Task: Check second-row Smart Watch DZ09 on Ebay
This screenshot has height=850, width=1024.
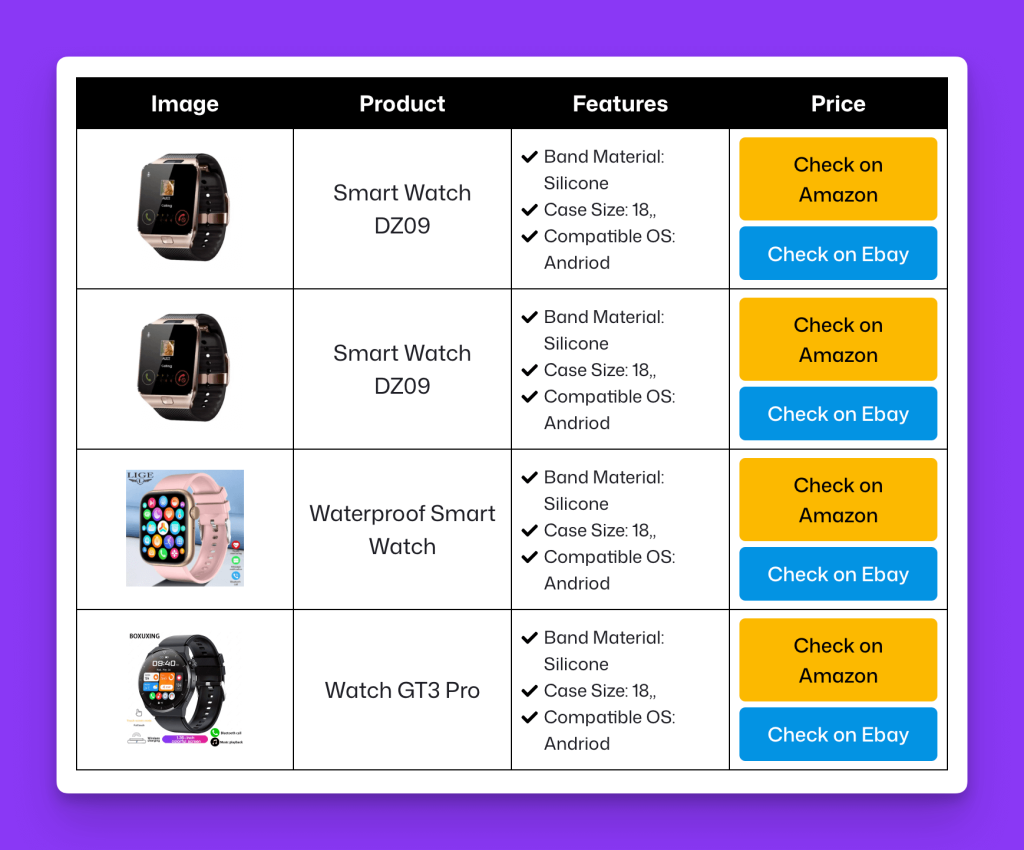Action: click(x=838, y=413)
